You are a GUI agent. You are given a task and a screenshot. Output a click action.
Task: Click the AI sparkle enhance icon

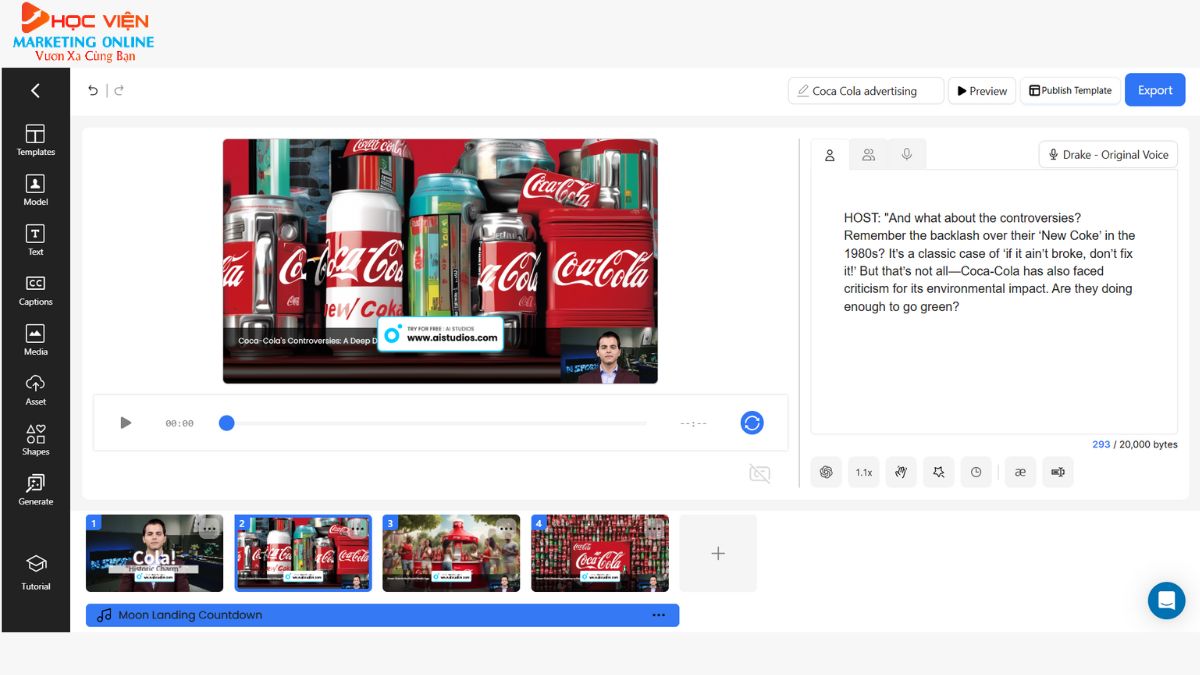[938, 472]
